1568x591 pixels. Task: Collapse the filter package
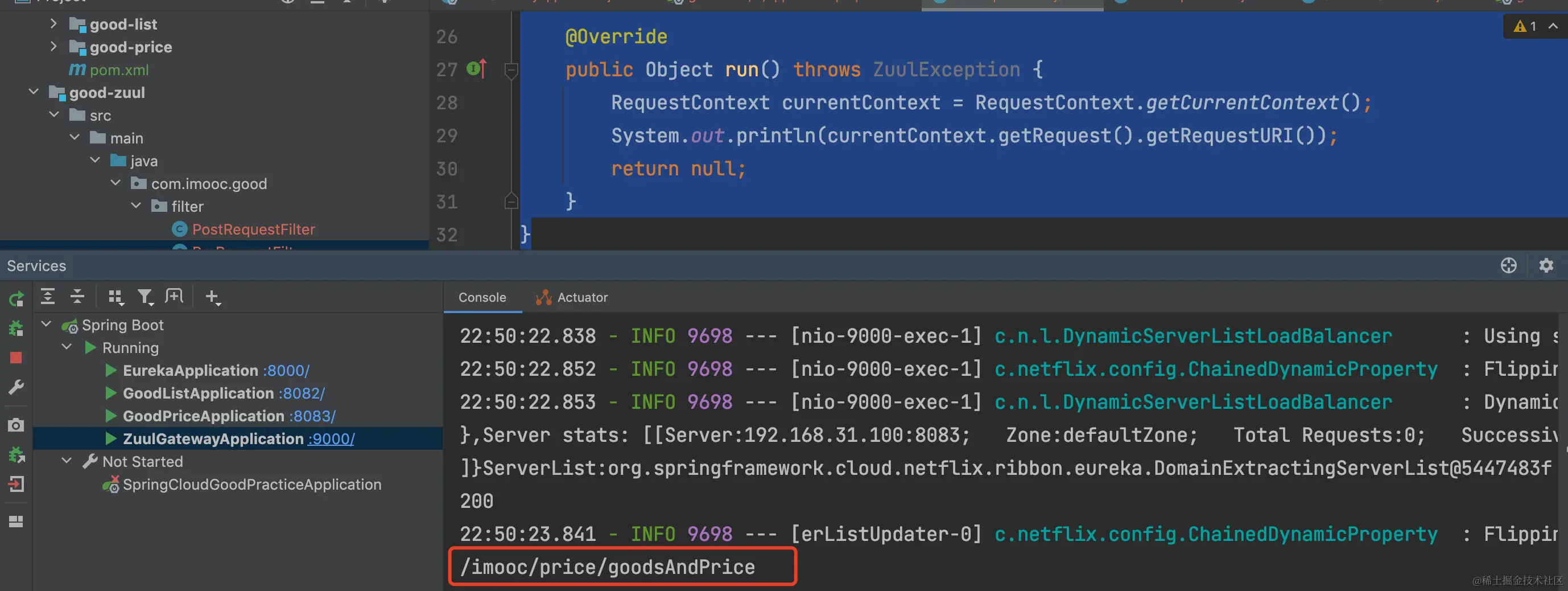point(136,206)
